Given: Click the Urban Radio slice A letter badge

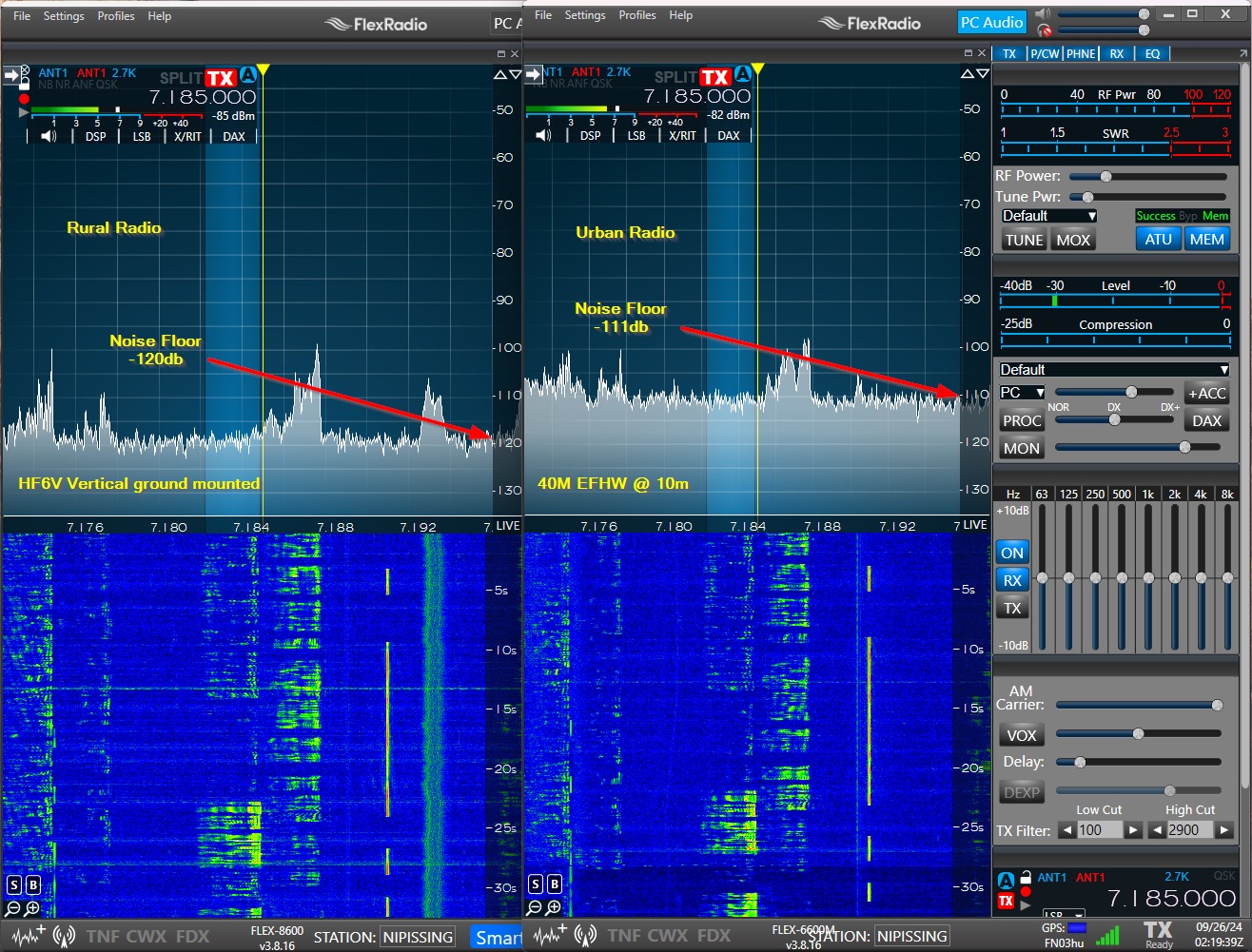Looking at the screenshot, I should pyautogui.click(x=742, y=75).
